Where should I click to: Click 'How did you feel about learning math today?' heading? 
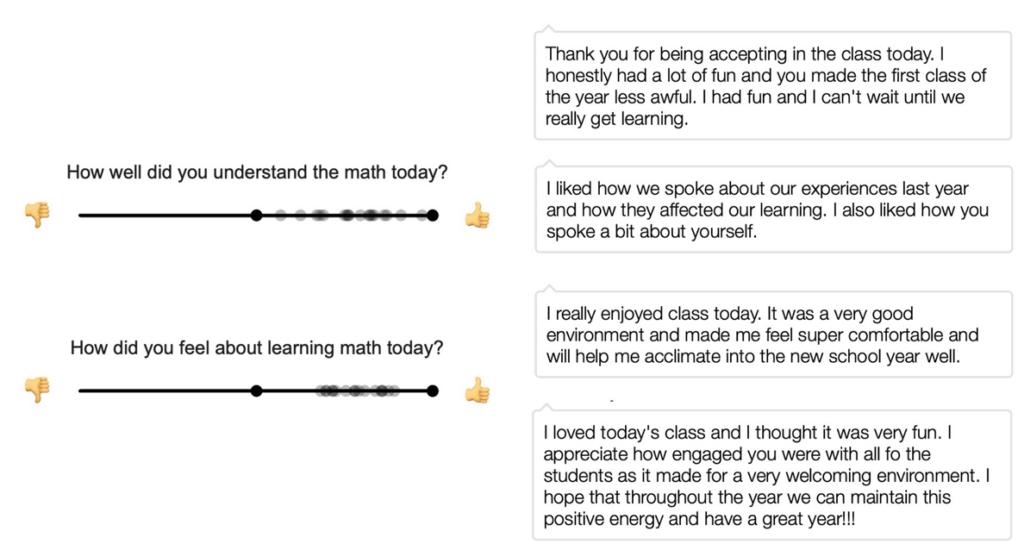257,348
